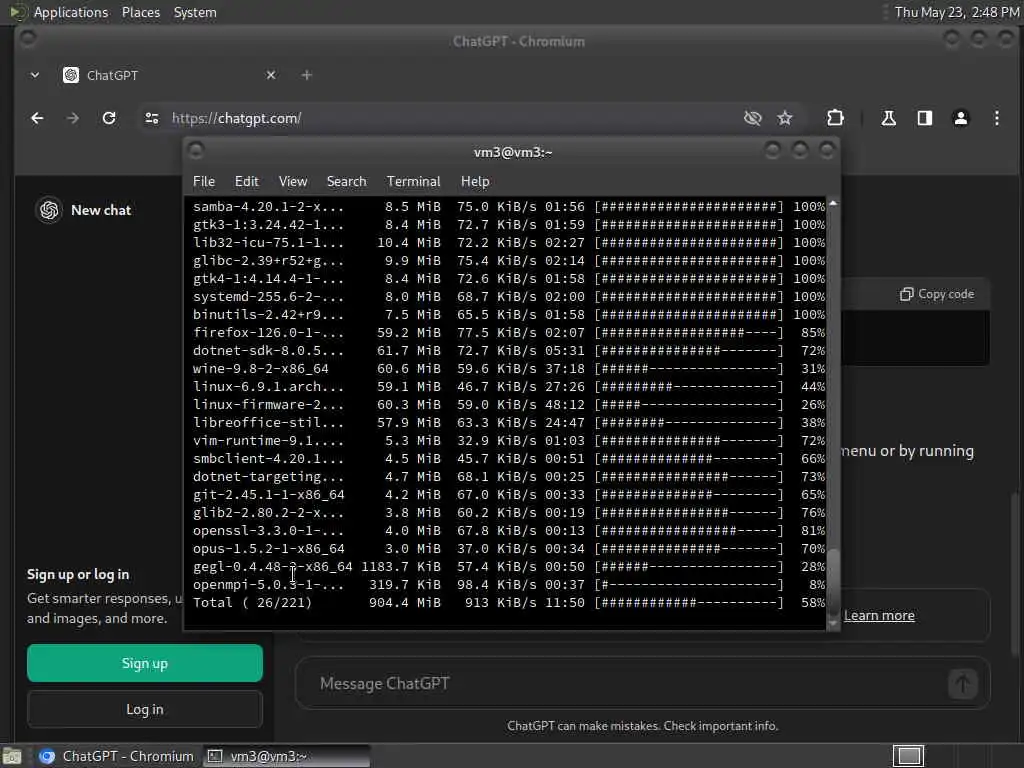The width and height of the screenshot is (1024, 768).
Task: Open the System menu in top panel
Action: [195, 12]
